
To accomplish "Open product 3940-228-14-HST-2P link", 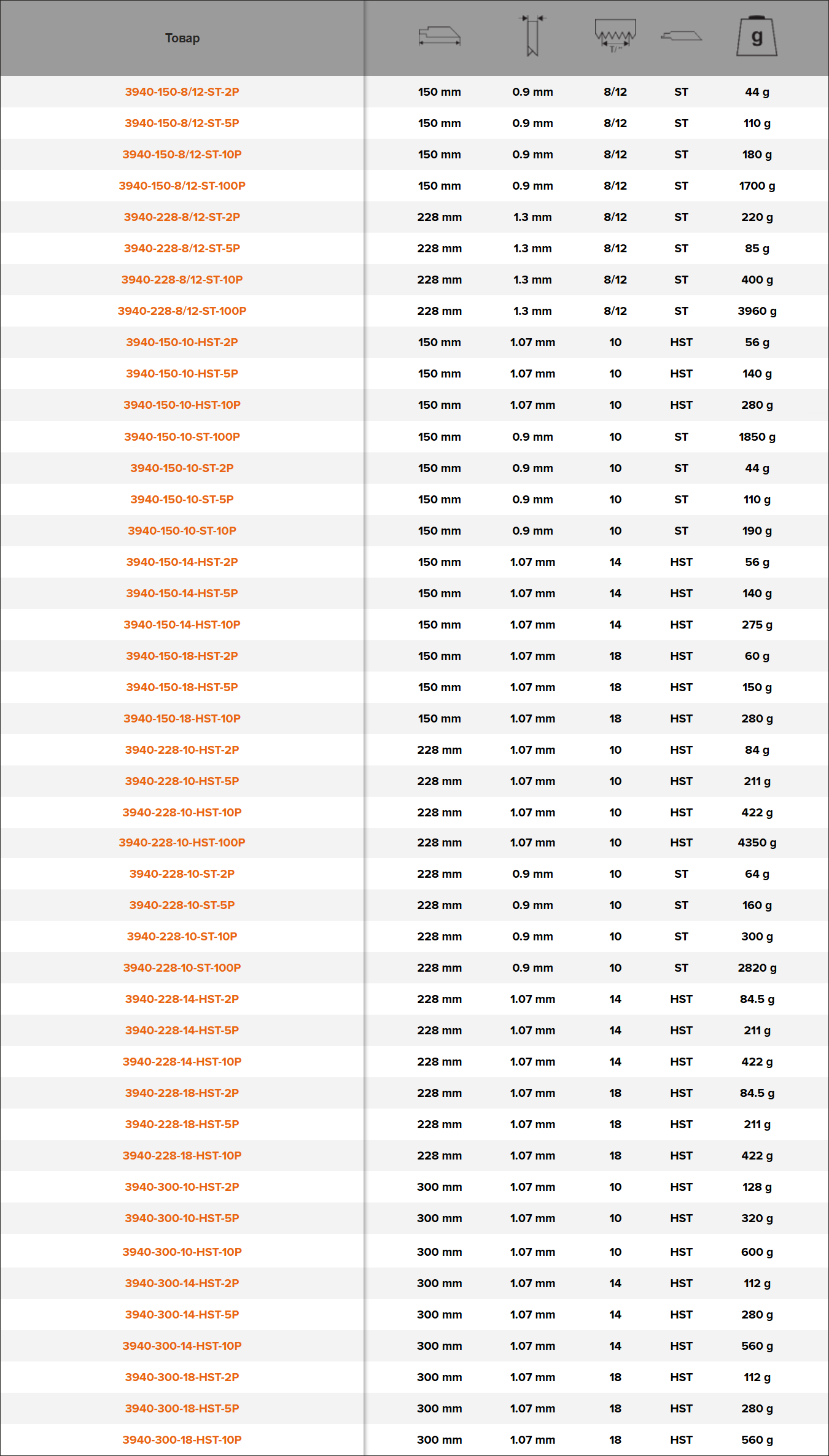I will (x=182, y=999).
